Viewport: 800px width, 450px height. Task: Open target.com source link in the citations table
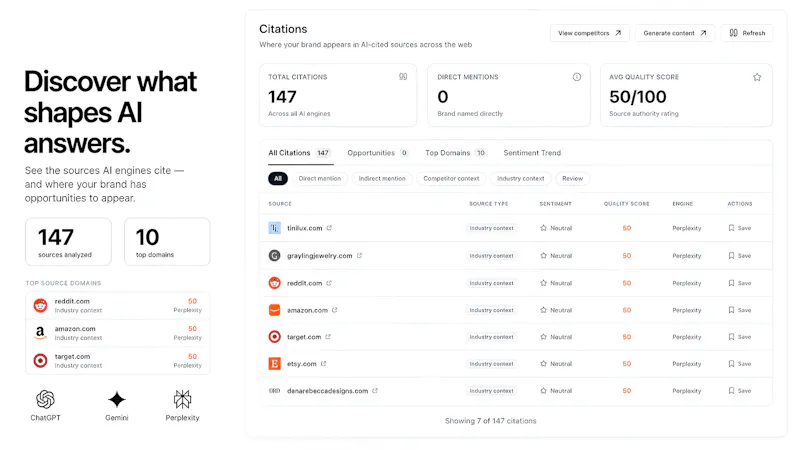[x=304, y=337]
